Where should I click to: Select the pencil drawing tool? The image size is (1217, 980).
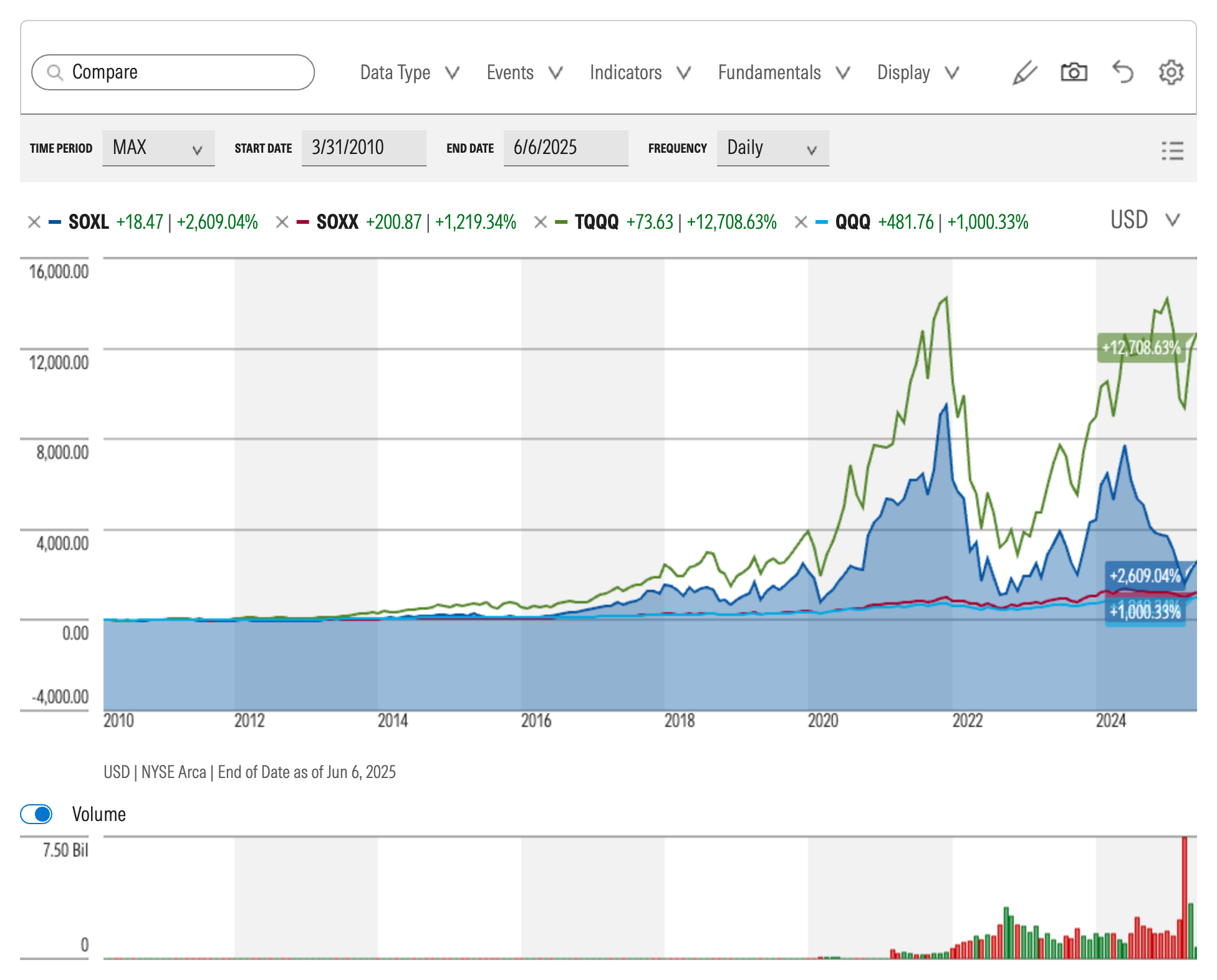tap(1024, 73)
